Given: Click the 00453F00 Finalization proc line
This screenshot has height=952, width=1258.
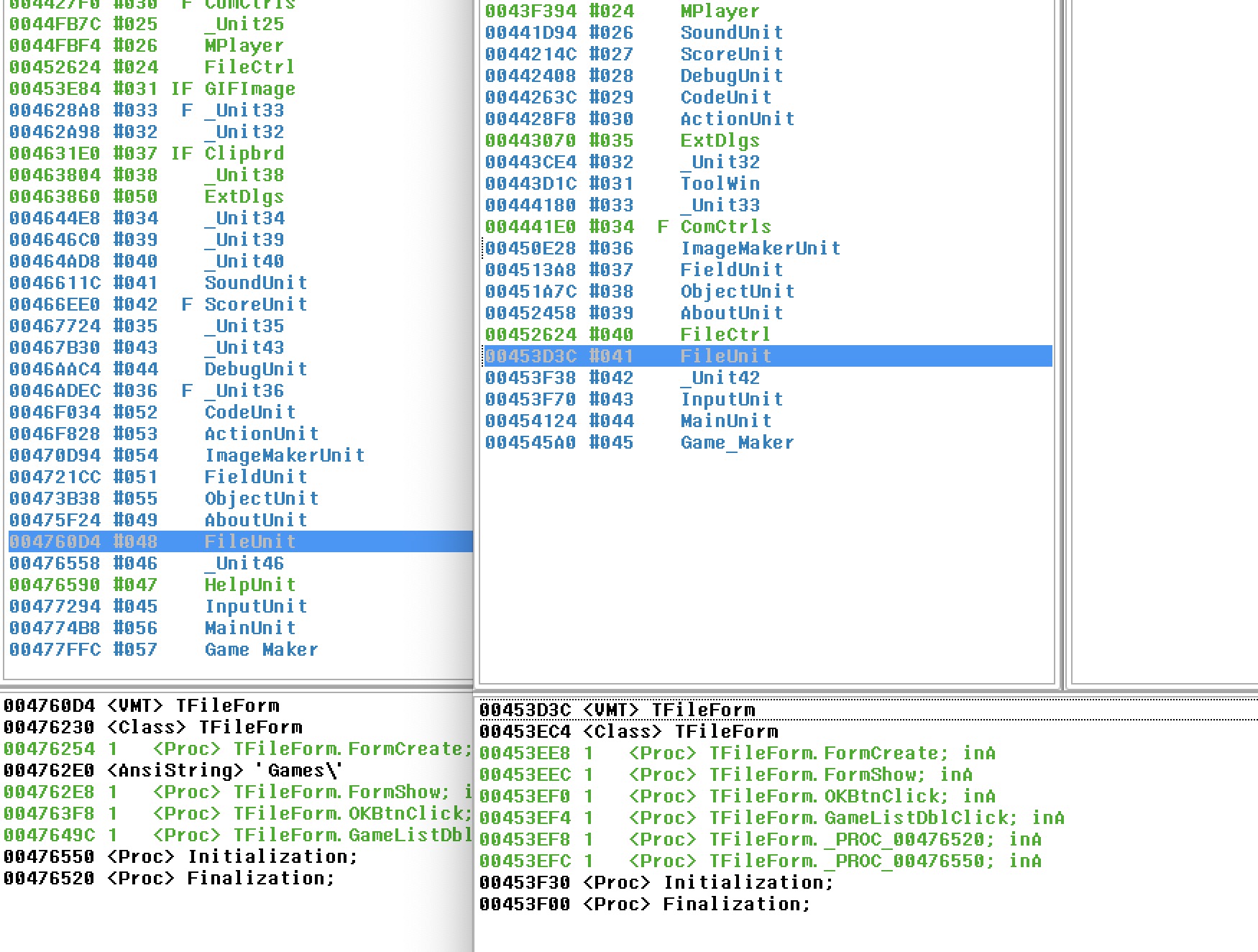Looking at the screenshot, I should (645, 904).
